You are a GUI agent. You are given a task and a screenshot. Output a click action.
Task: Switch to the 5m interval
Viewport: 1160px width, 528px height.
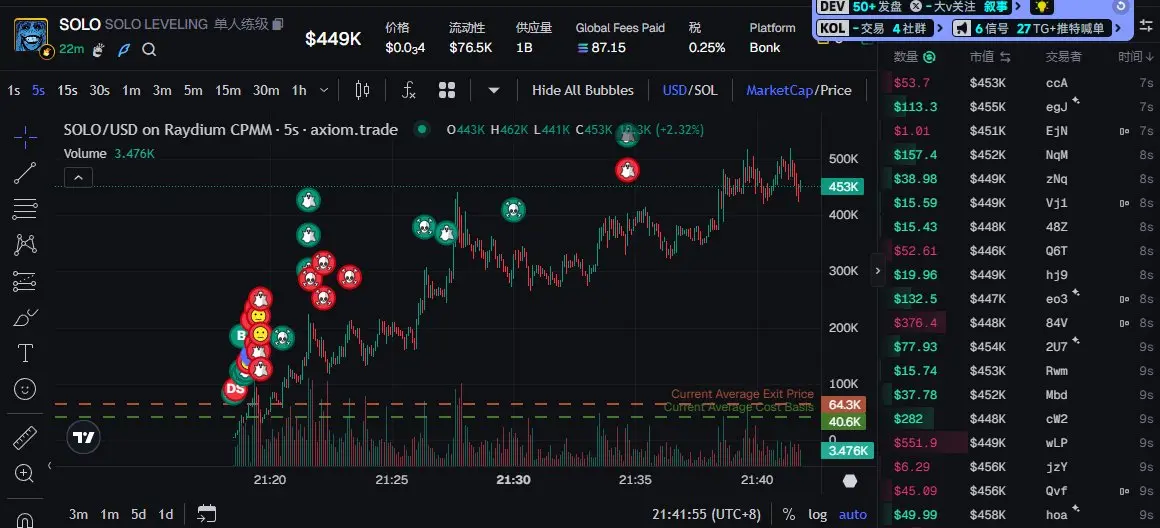coord(193,90)
